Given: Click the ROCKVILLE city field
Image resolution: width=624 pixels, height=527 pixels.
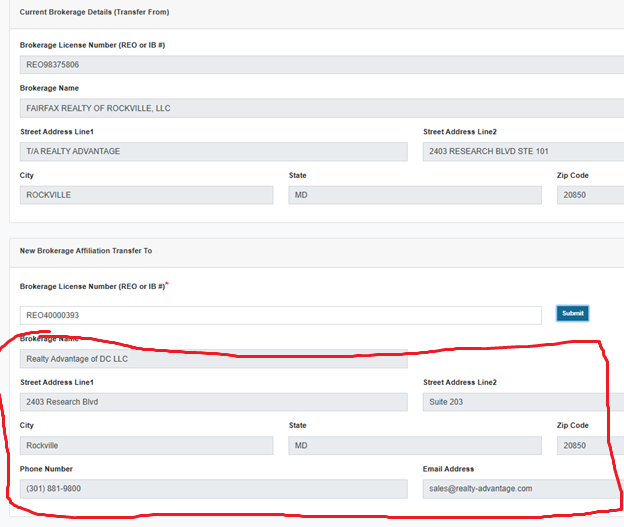Looking at the screenshot, I should (x=146, y=195).
